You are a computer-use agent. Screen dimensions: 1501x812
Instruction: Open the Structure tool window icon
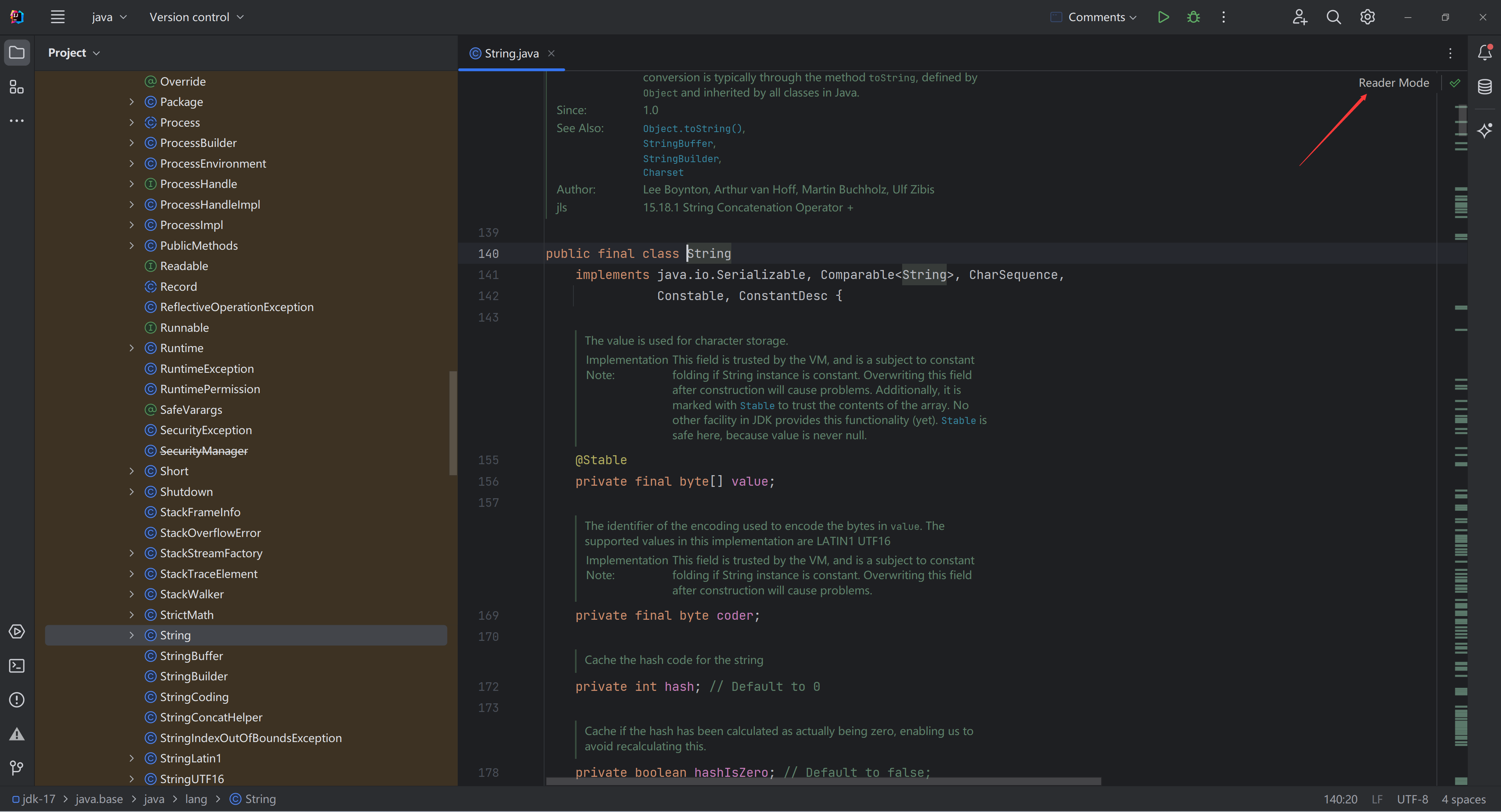point(17,87)
